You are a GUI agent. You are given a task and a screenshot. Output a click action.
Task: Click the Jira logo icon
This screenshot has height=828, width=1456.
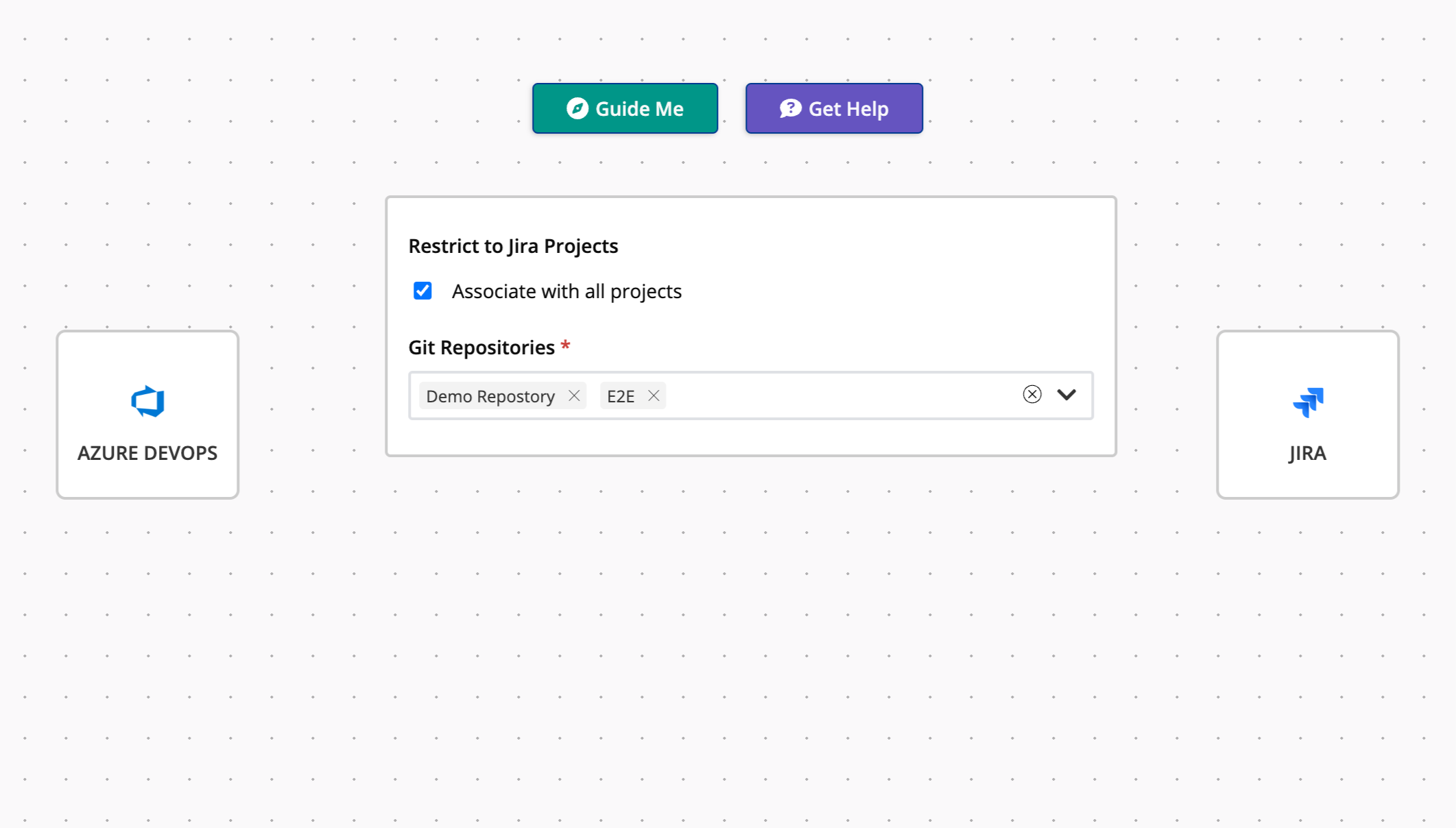pyautogui.click(x=1308, y=402)
